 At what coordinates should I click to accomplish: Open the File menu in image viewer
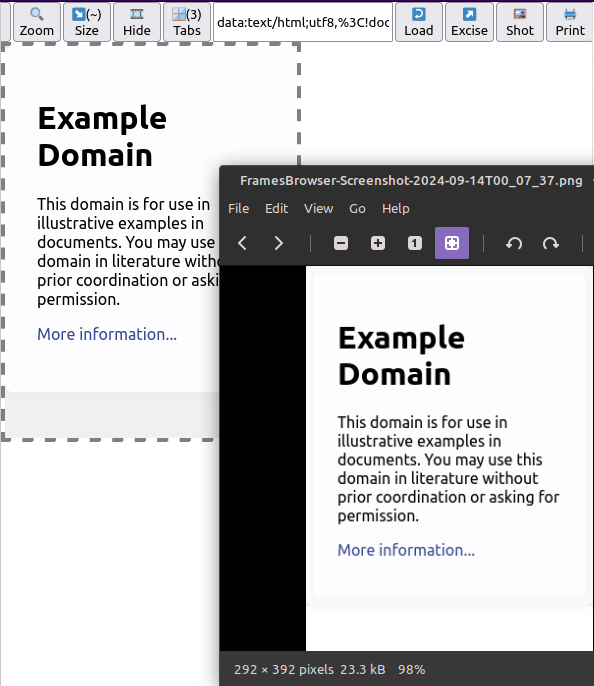tap(238, 209)
